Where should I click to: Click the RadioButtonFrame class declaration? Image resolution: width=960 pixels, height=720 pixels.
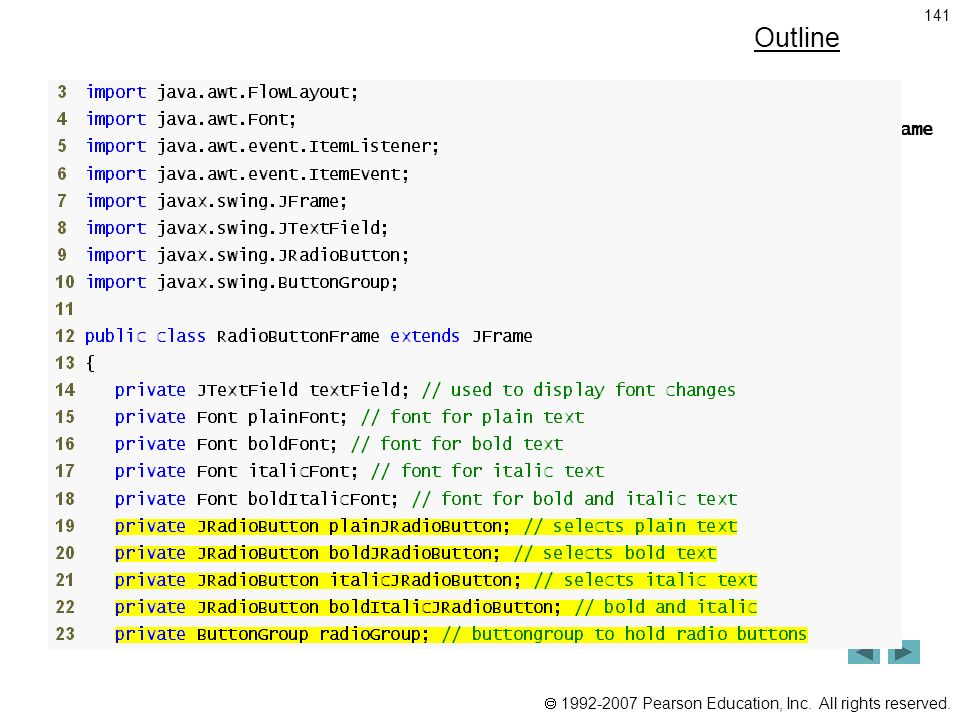coord(309,336)
